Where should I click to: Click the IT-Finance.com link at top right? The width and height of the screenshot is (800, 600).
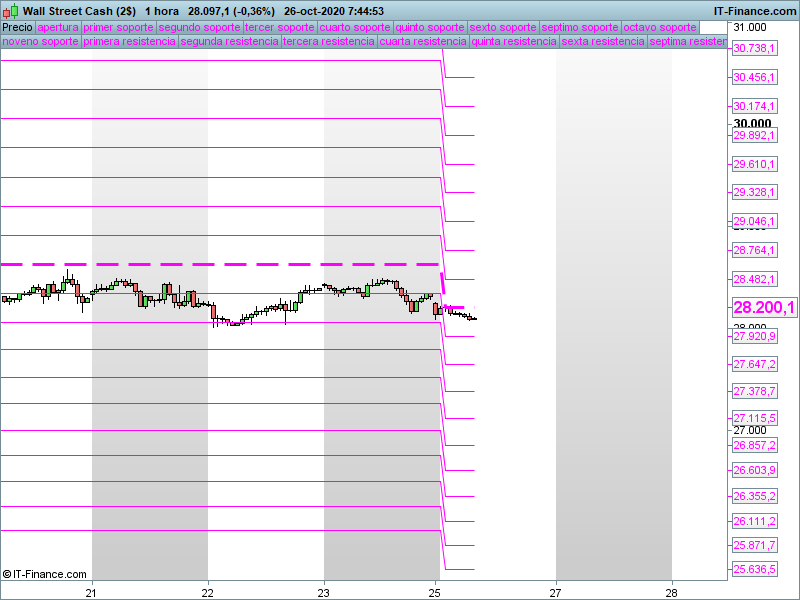tap(754, 11)
